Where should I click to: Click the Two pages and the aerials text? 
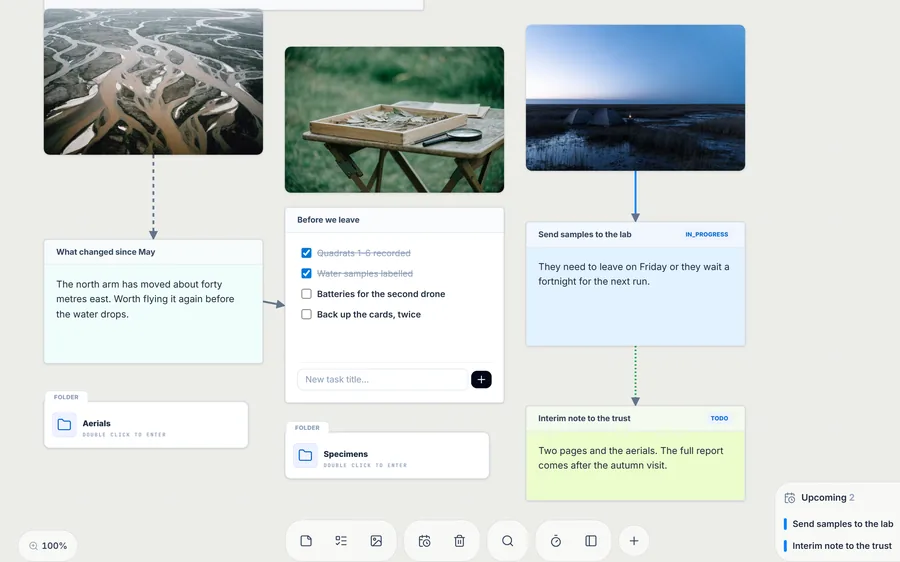[x=630, y=458]
